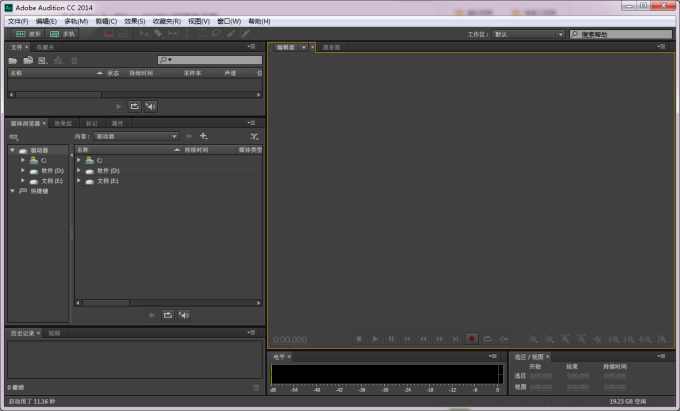Click the Pause button in transport

(x=391, y=339)
